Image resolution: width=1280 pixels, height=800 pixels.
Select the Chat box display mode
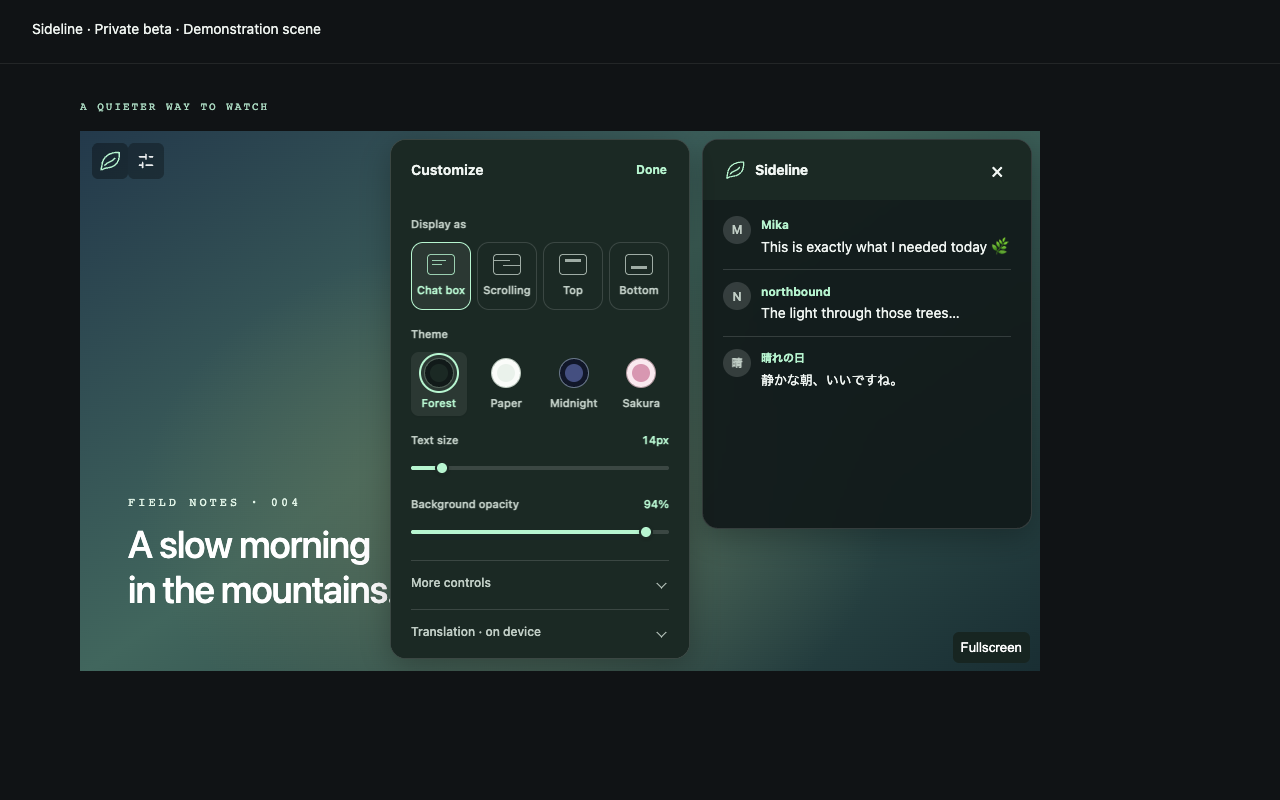click(x=441, y=276)
